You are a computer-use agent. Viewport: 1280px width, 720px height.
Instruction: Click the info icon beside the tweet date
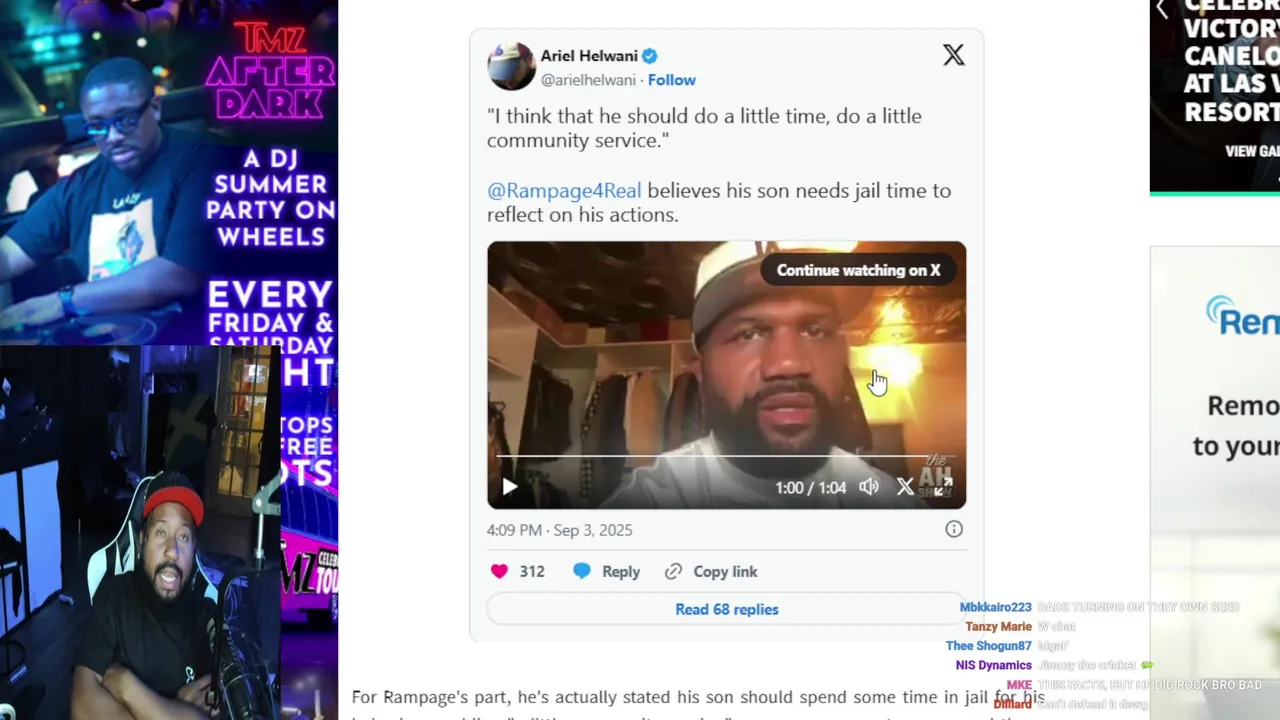click(954, 529)
